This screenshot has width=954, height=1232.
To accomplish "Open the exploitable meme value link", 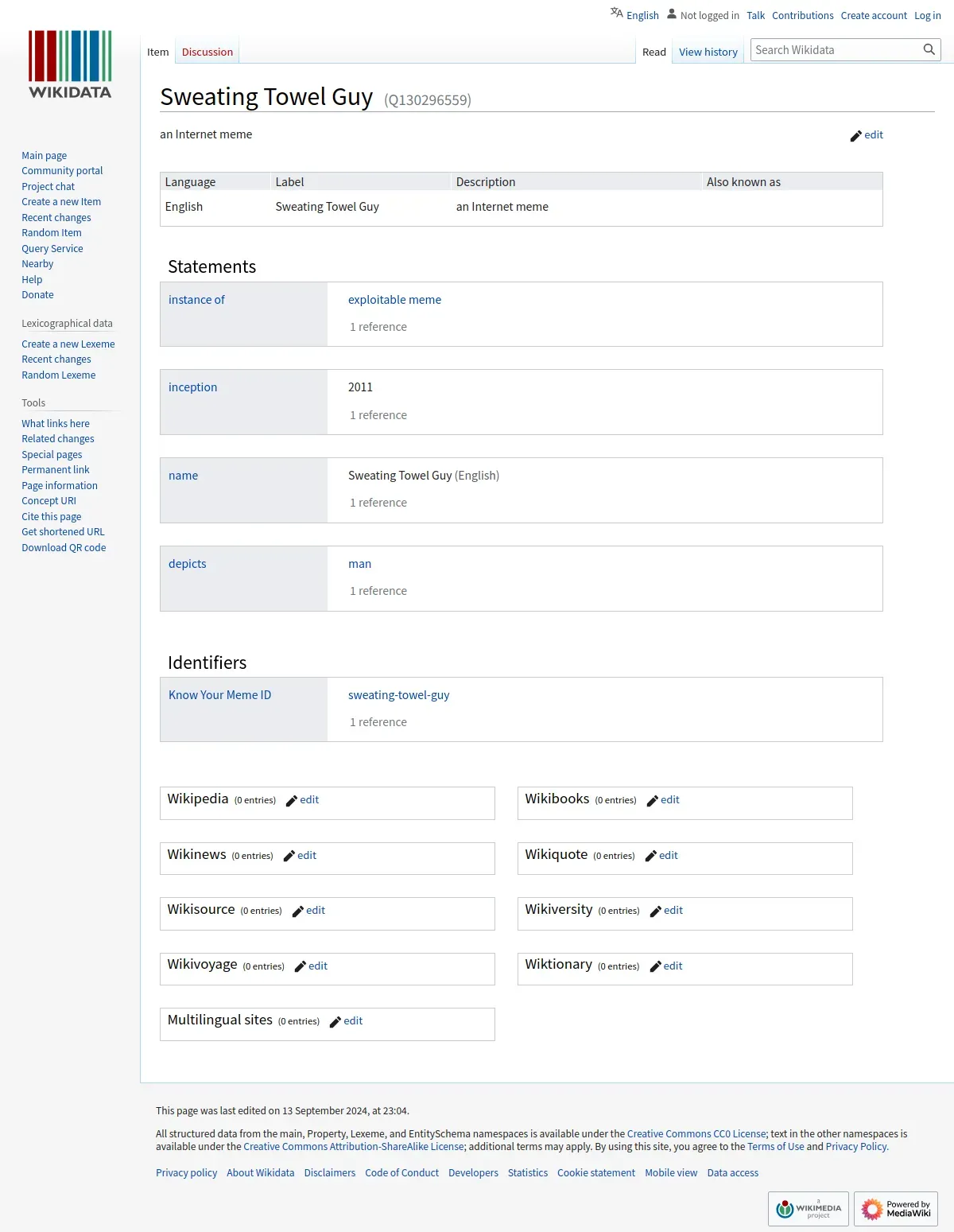I will point(394,300).
